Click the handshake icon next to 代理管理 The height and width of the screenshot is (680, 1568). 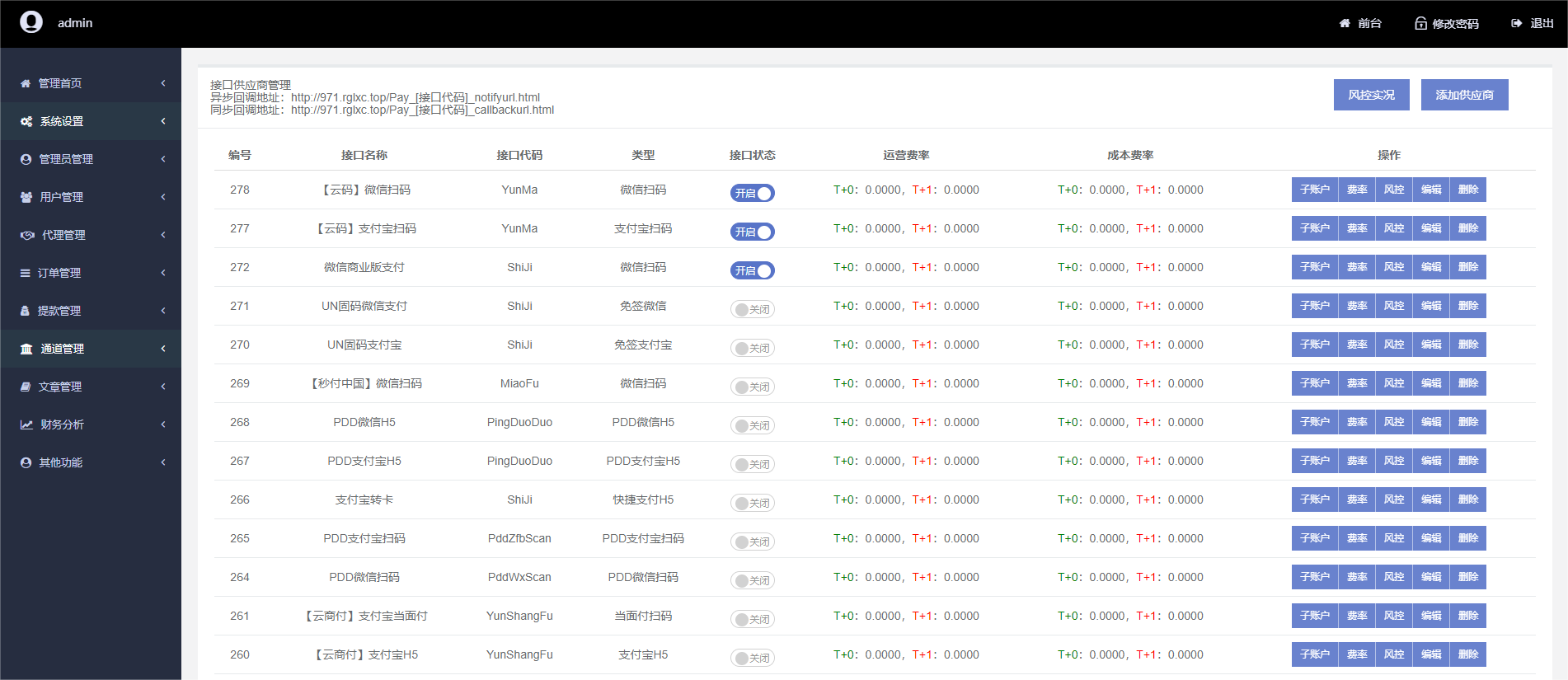click(x=27, y=235)
